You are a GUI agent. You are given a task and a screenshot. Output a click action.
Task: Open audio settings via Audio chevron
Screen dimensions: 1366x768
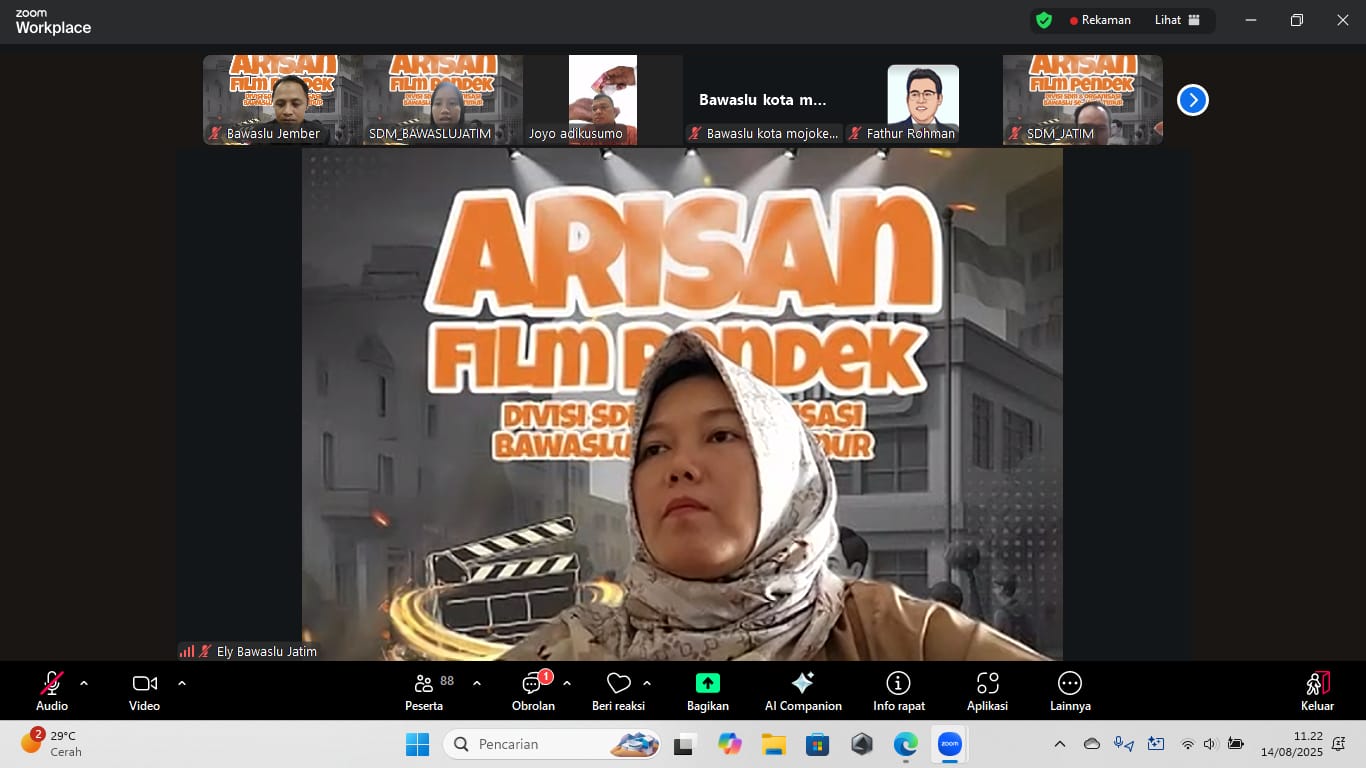(x=82, y=684)
